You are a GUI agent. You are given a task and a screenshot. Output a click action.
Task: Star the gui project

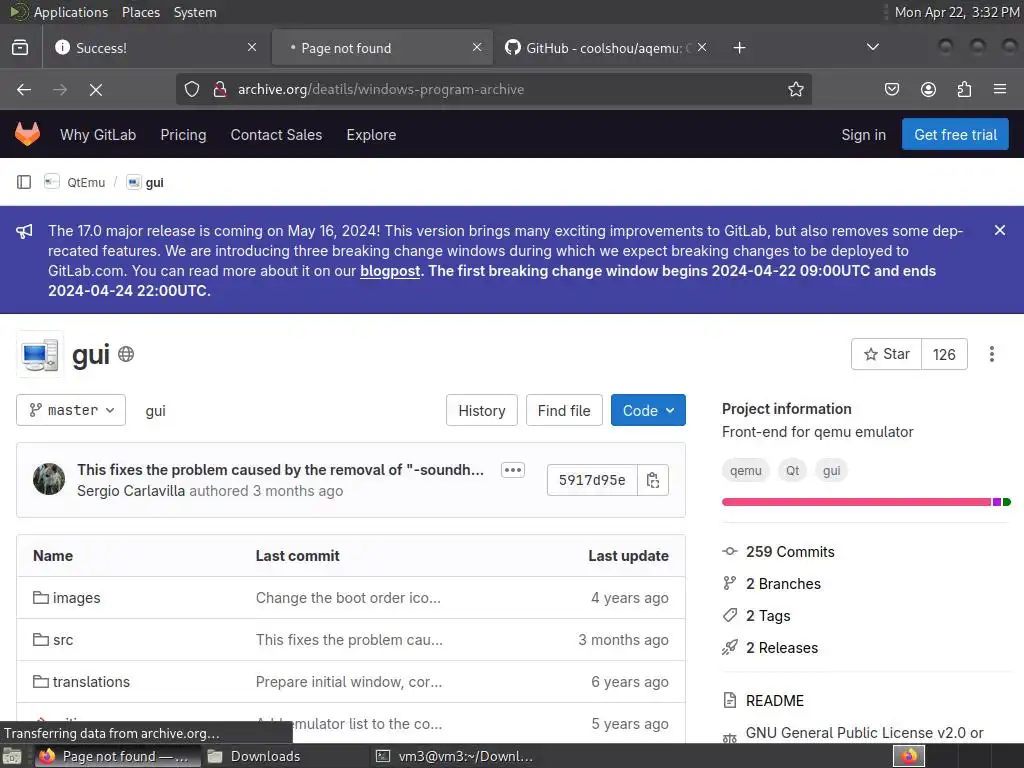pyautogui.click(x=886, y=354)
